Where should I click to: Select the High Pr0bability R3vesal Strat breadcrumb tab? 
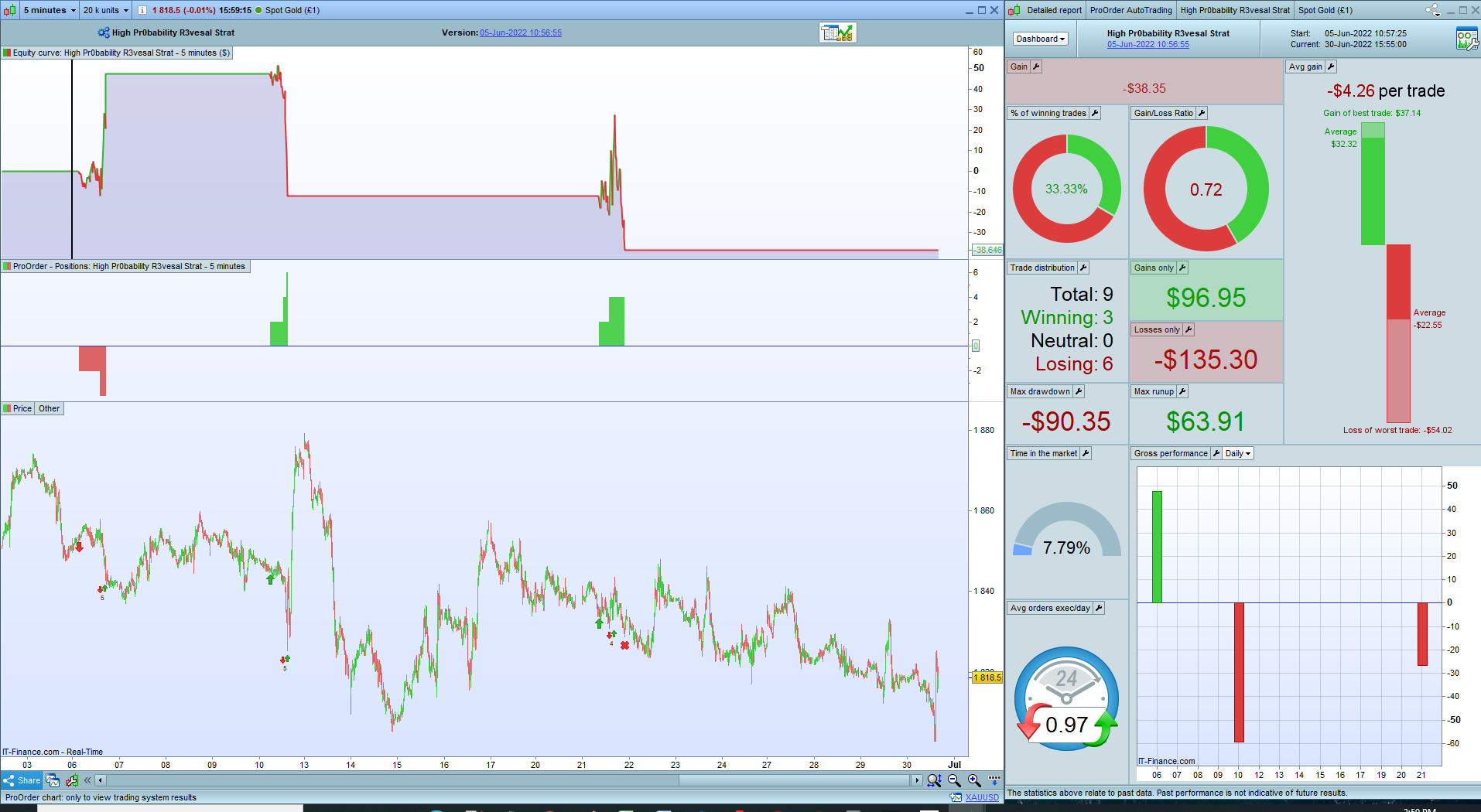pyautogui.click(x=1235, y=10)
